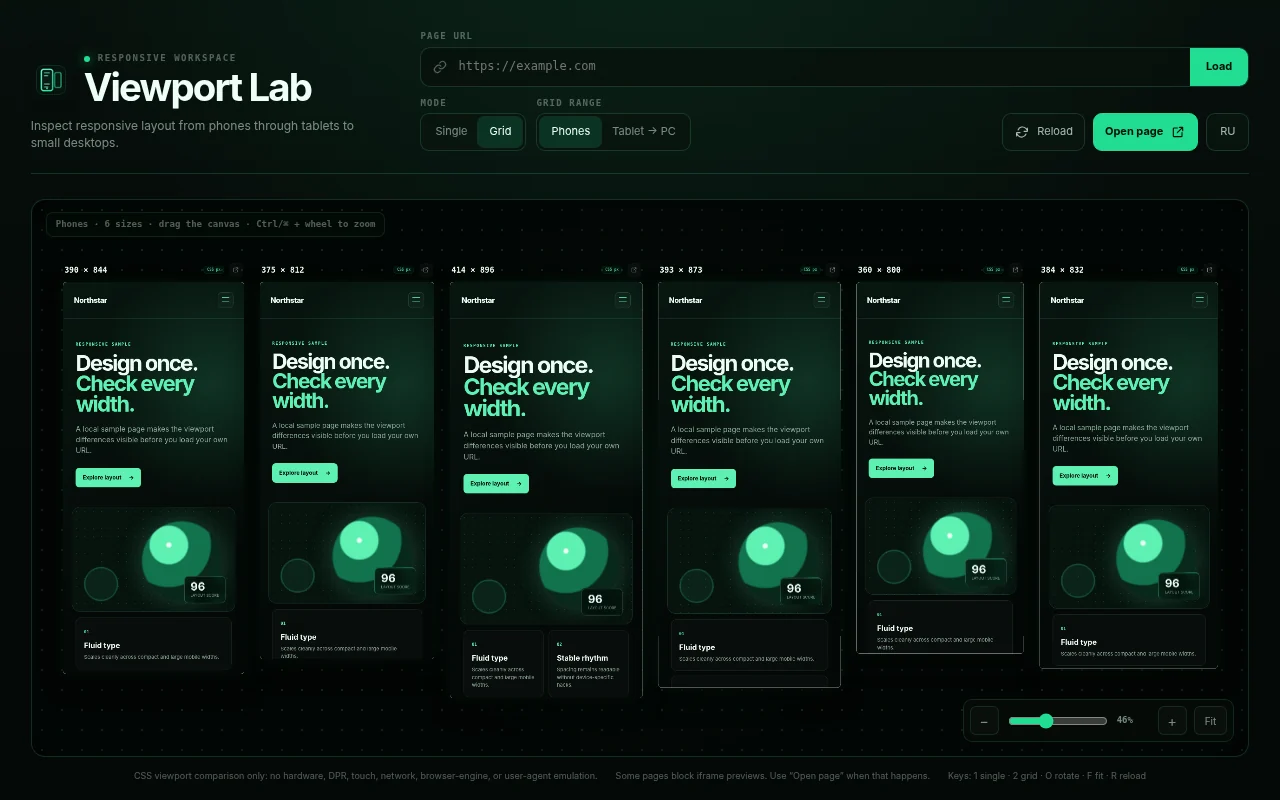Open the 393 × 873 viewport's external-link icon
The width and height of the screenshot is (1280, 800).
tap(832, 270)
